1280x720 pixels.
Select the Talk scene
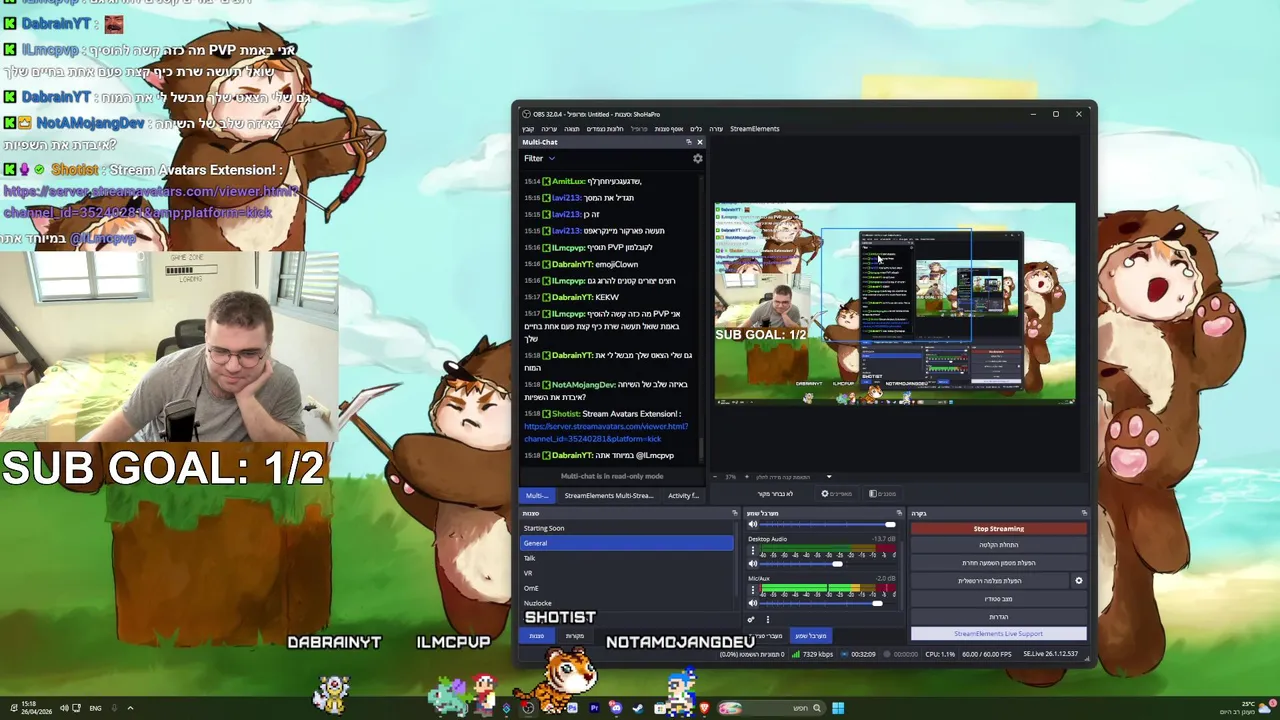pyautogui.click(x=628, y=558)
